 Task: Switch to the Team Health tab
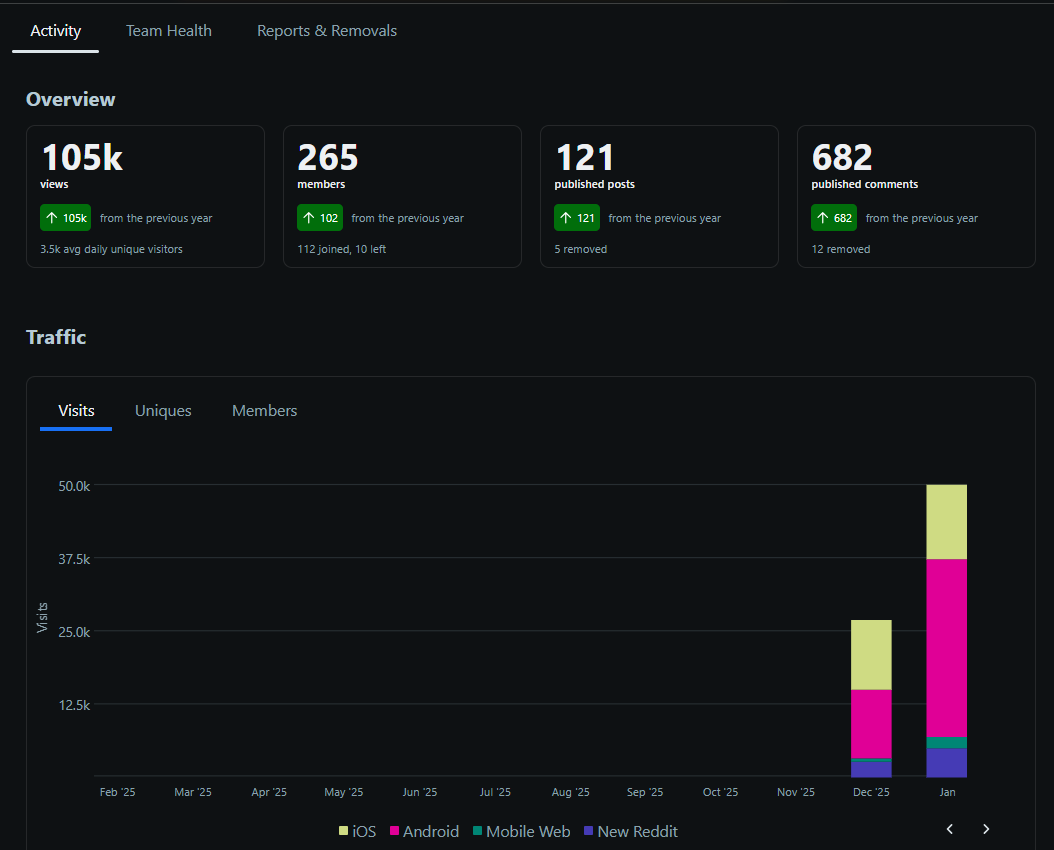tap(168, 30)
